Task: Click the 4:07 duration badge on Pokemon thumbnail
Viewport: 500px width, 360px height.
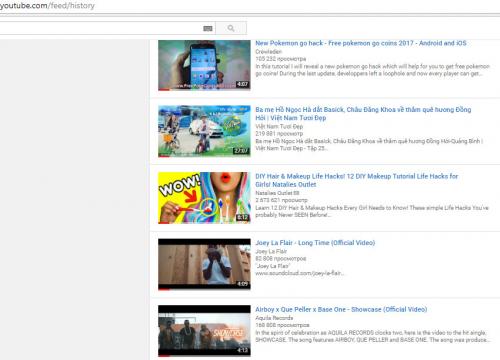Action: (242, 84)
